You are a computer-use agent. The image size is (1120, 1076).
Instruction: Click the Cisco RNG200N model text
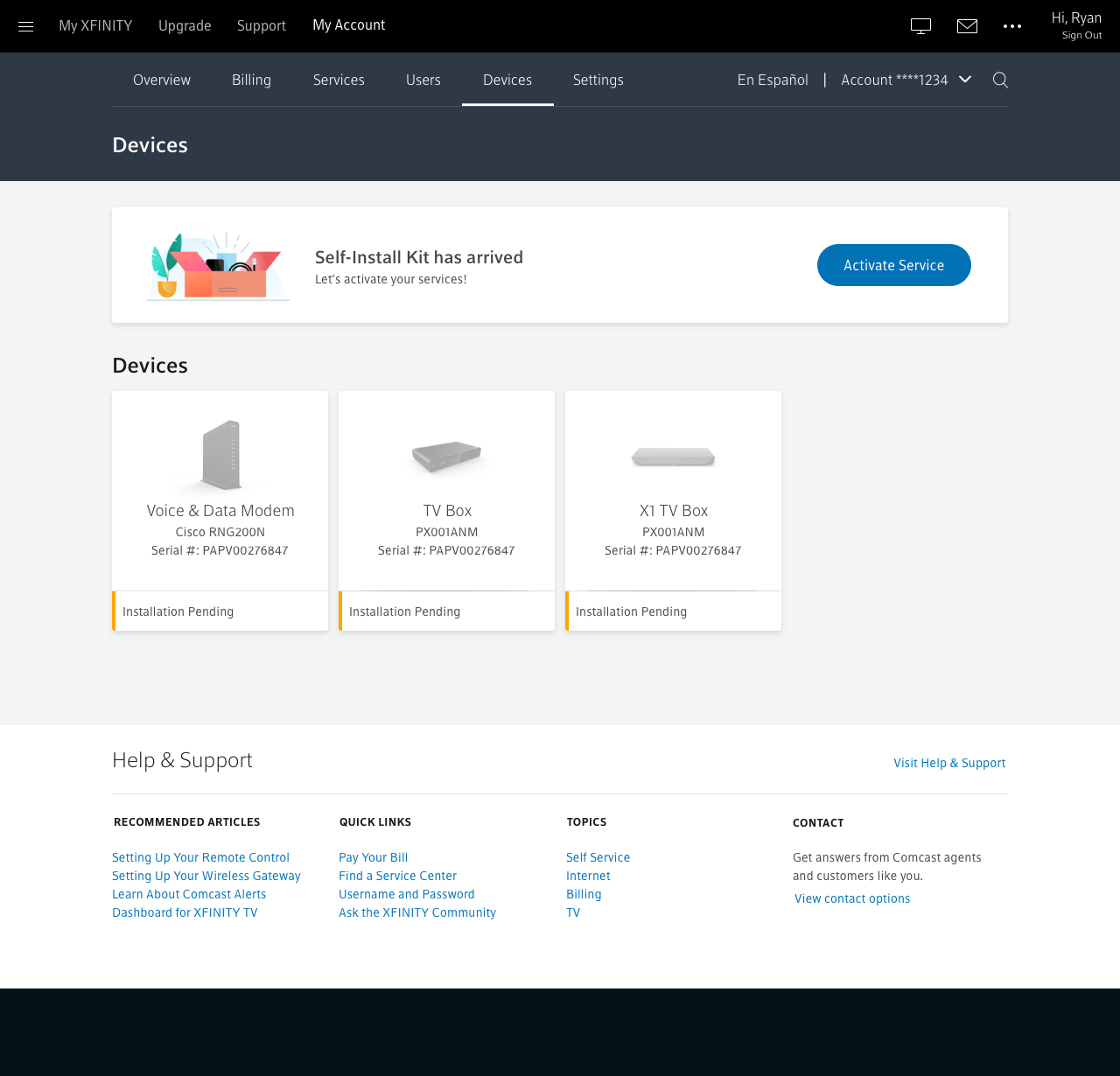220,532
